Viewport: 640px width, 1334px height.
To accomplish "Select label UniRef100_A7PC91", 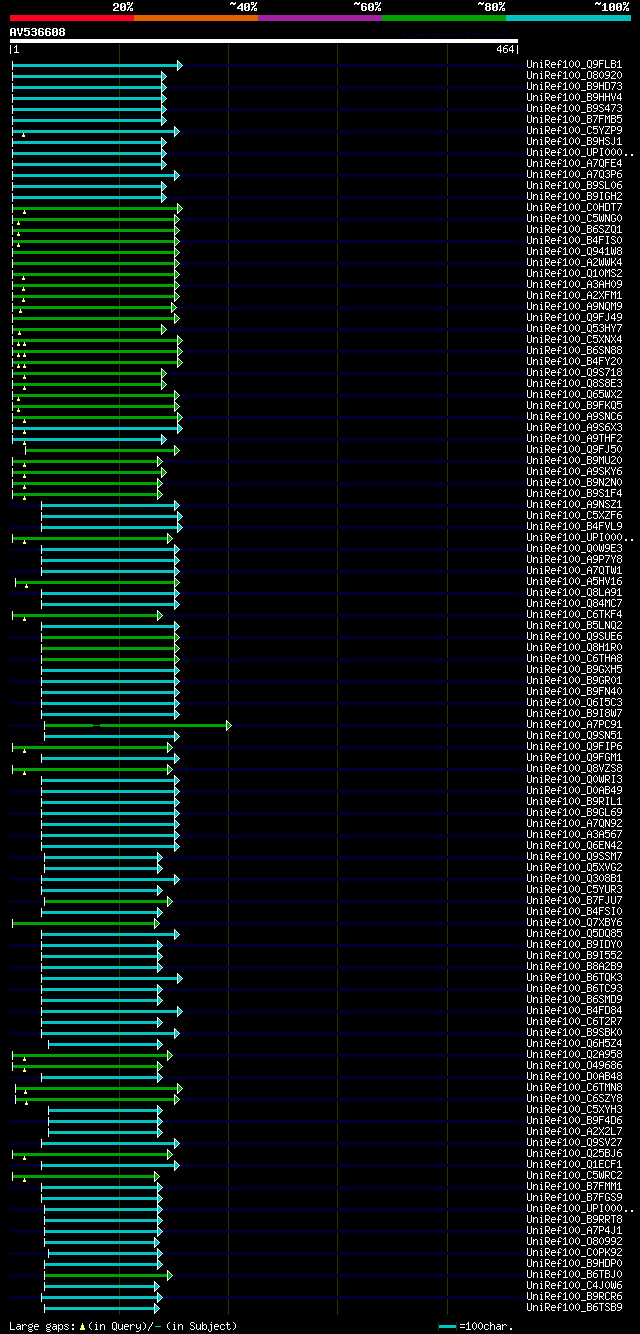I will pos(575,724).
